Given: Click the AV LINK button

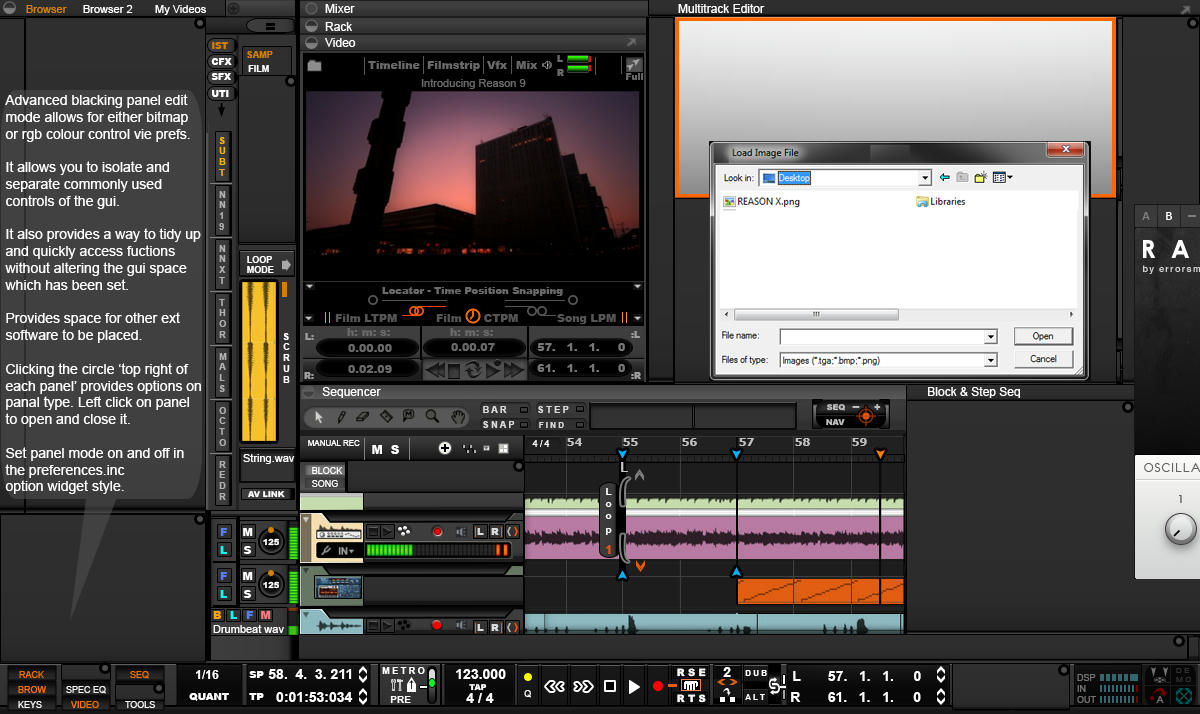Looking at the screenshot, I should pos(267,494).
